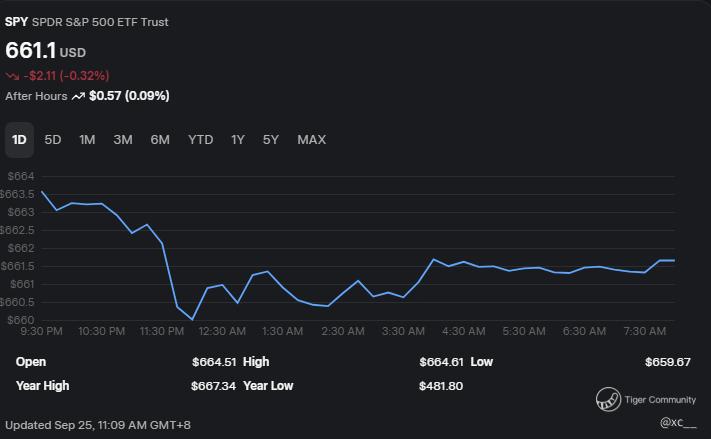The image size is (711, 439).
Task: Switch to the 5D range tab
Action: (53, 140)
